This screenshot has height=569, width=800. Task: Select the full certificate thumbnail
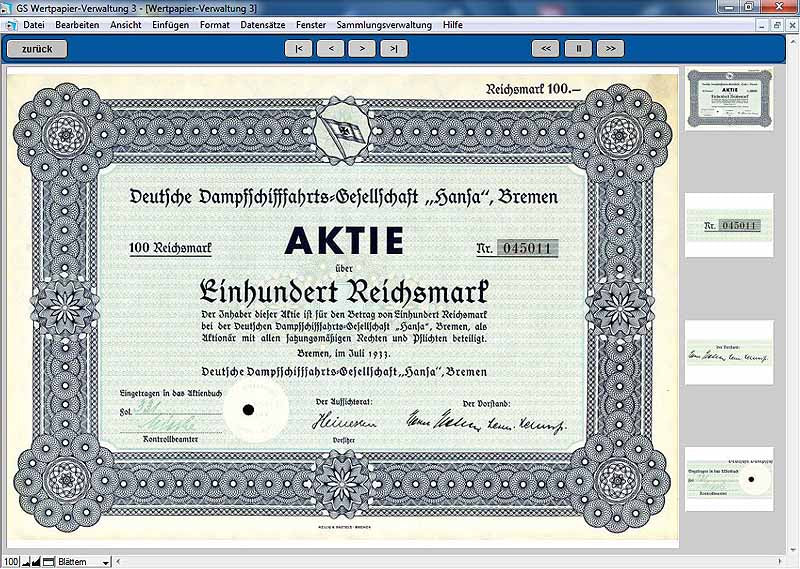click(729, 97)
